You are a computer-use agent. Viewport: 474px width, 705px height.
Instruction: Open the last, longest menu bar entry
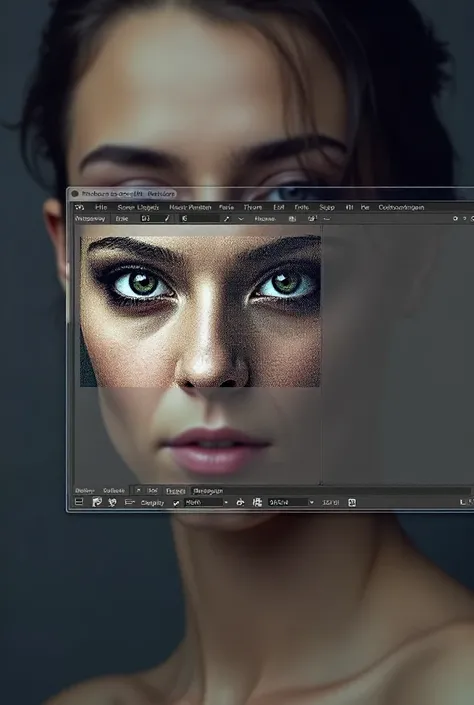(401, 207)
